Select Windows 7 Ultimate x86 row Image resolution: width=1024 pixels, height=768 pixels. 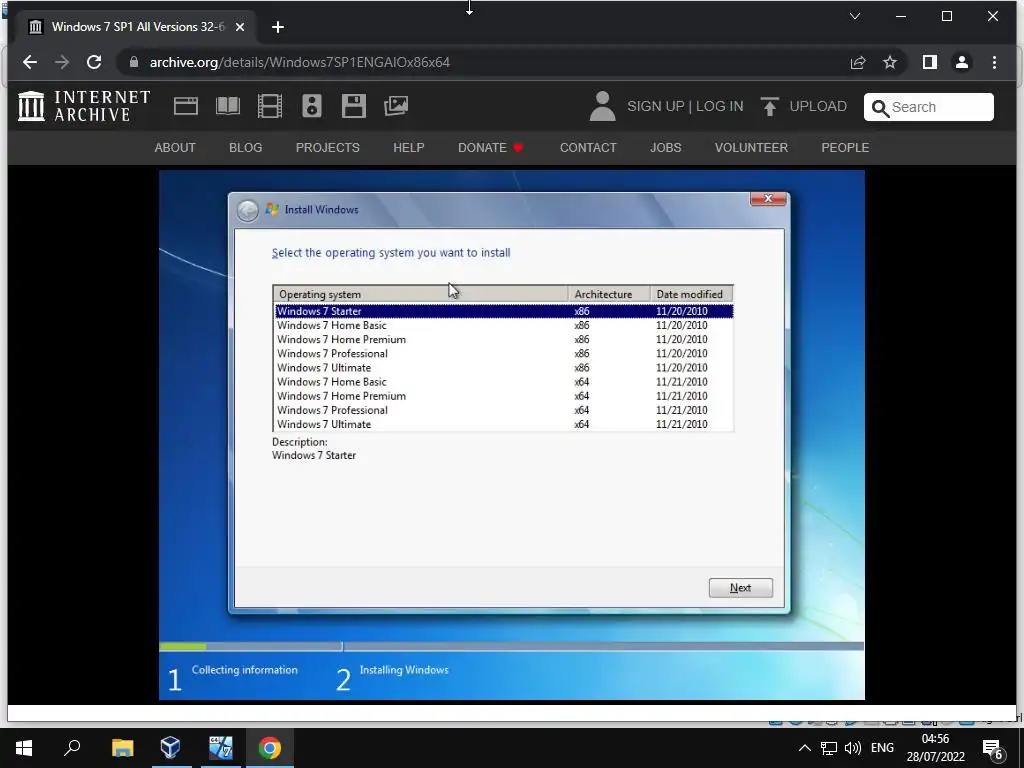[x=504, y=368]
